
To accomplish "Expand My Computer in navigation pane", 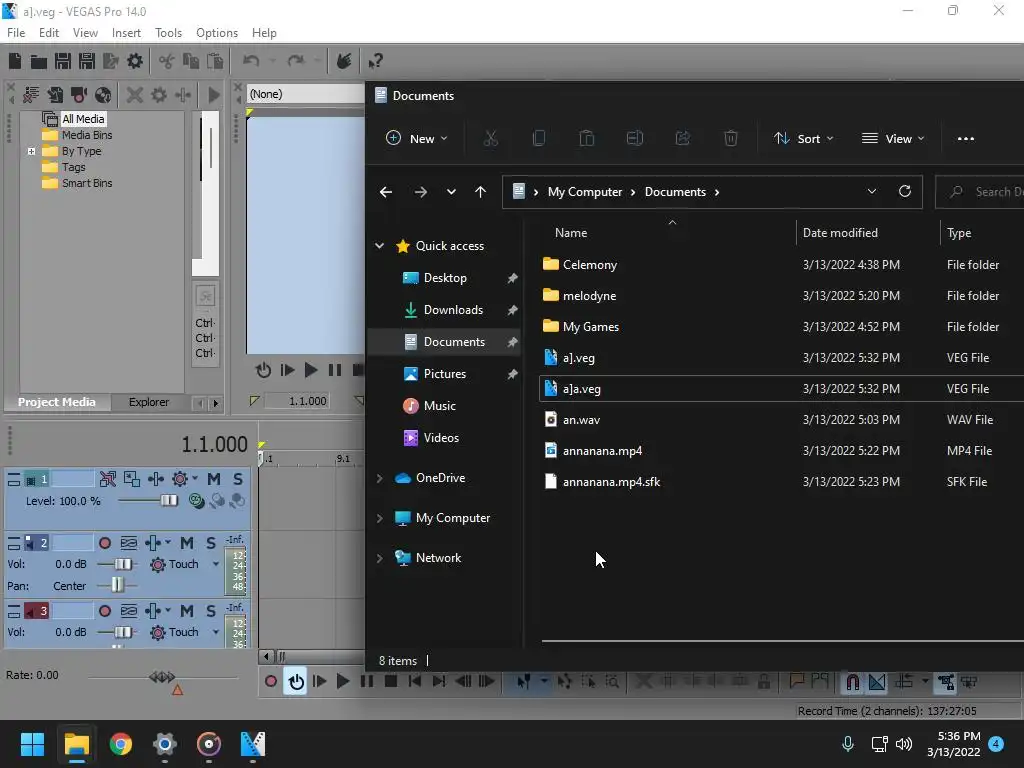I will point(379,518).
